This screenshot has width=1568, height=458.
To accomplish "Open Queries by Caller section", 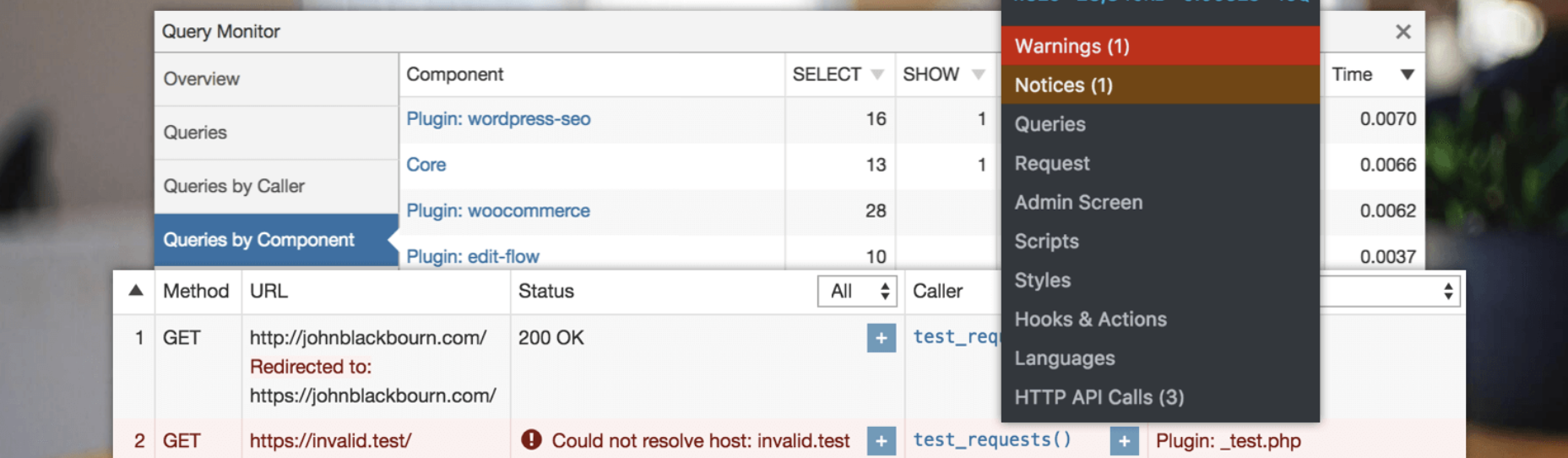I will (x=276, y=186).
